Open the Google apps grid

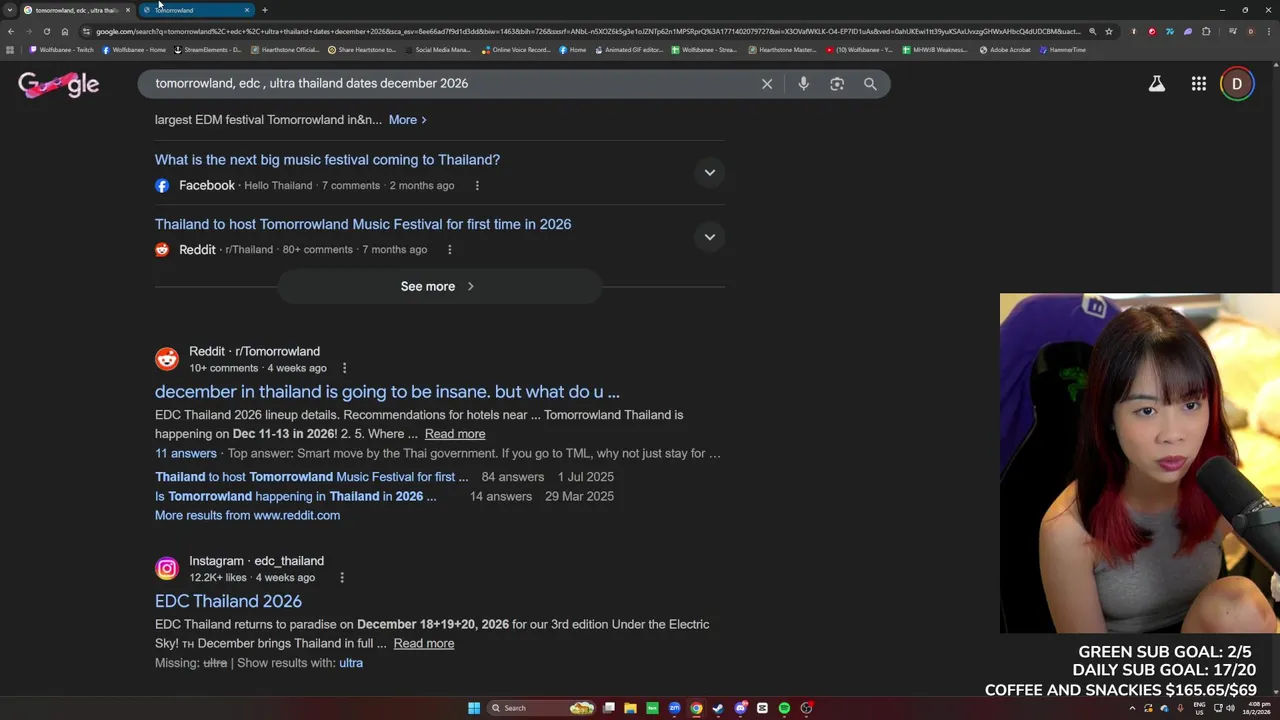point(1199,84)
